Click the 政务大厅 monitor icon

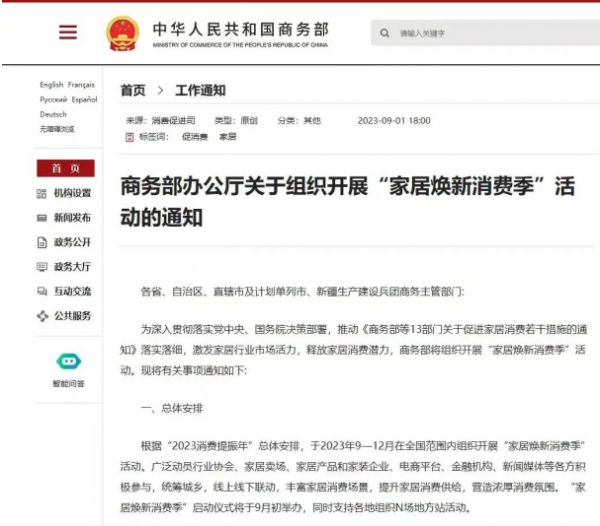coord(42,267)
